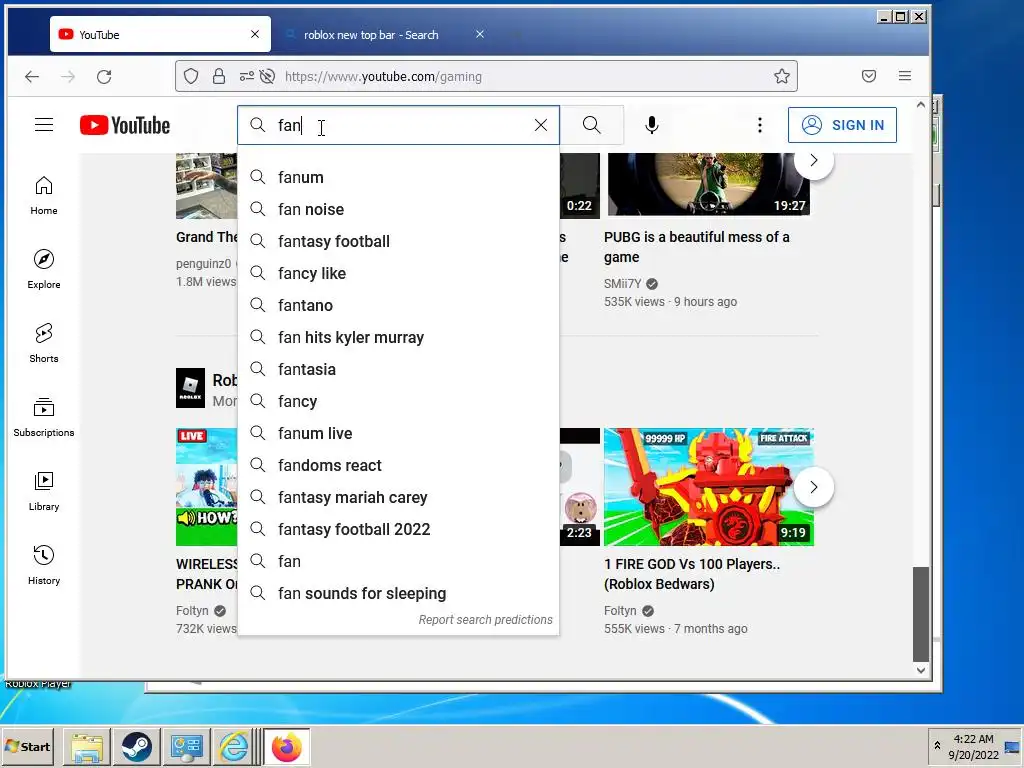
Task: Select the "fantasy football" suggestion (not 2022)
Action: [x=398, y=242]
